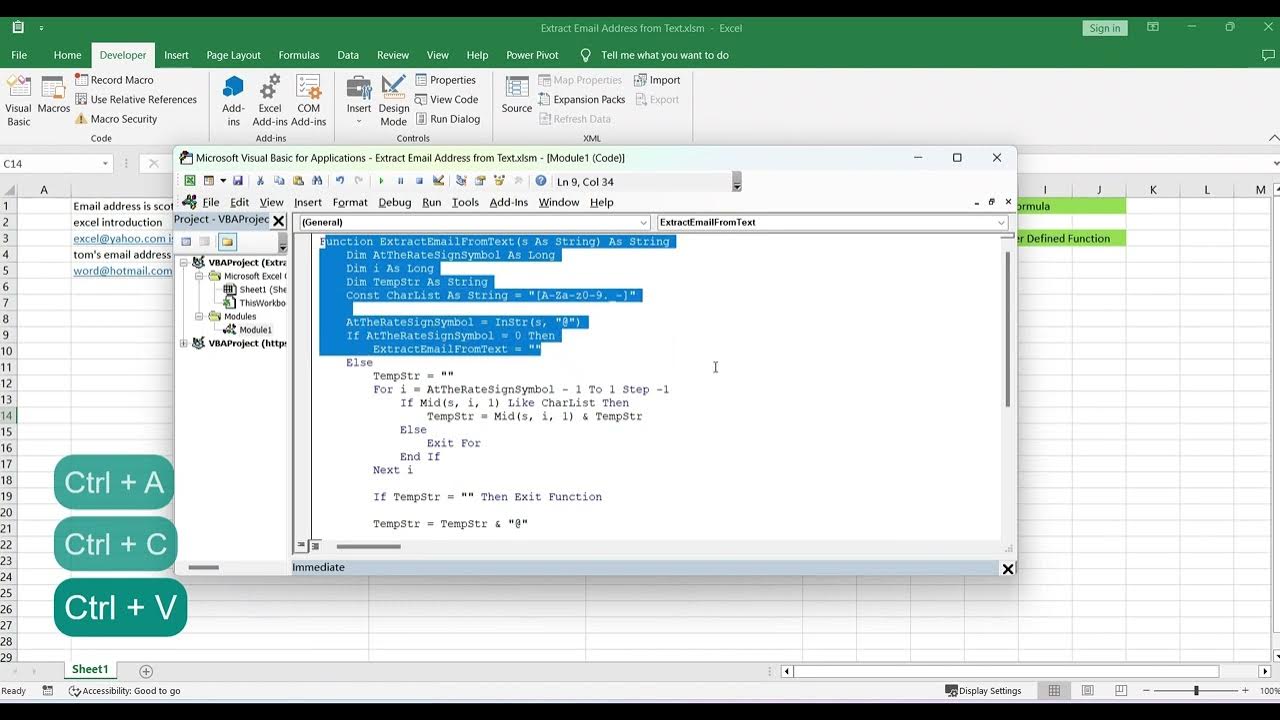The width and height of the screenshot is (1280, 720).
Task: Click the Paste icon in VBA toolbar
Action: click(x=298, y=181)
